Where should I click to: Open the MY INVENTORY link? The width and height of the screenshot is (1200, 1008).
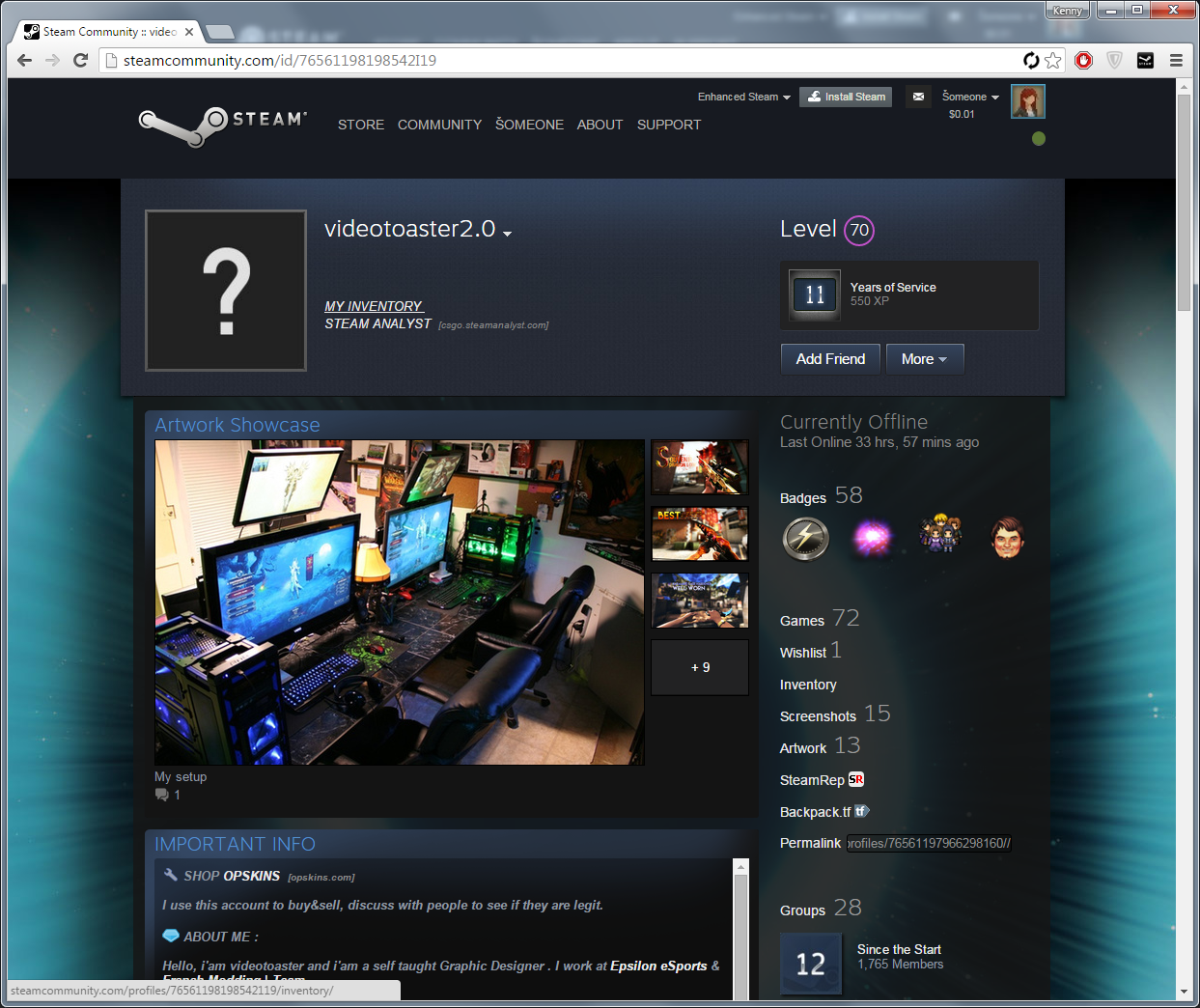click(374, 306)
